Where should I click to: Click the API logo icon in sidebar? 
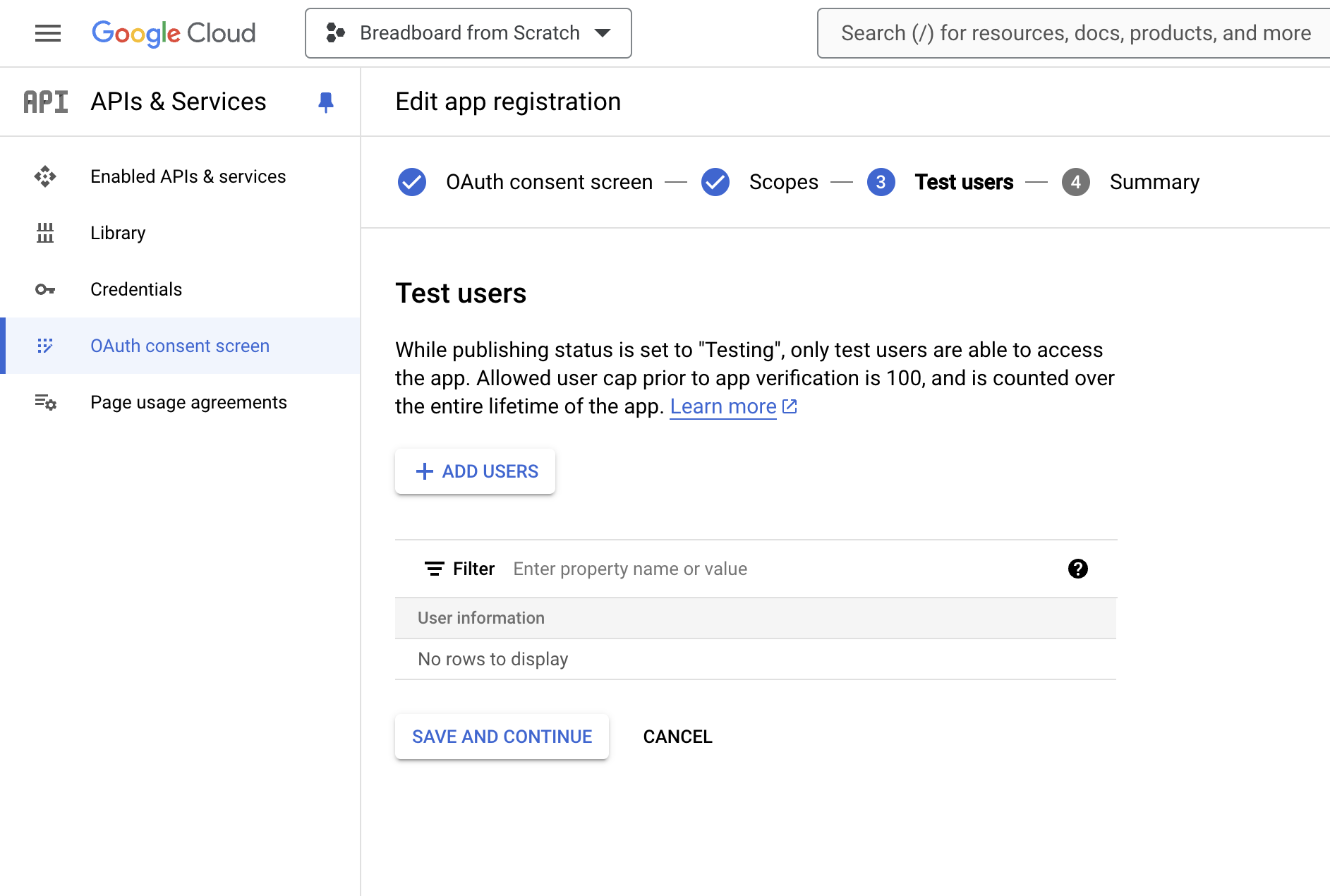point(46,102)
